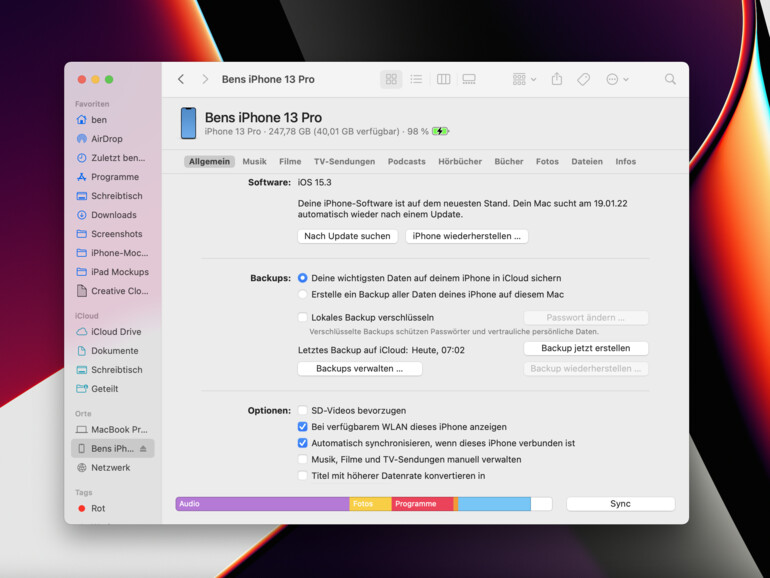Switch to the Dateien tab

pos(587,162)
